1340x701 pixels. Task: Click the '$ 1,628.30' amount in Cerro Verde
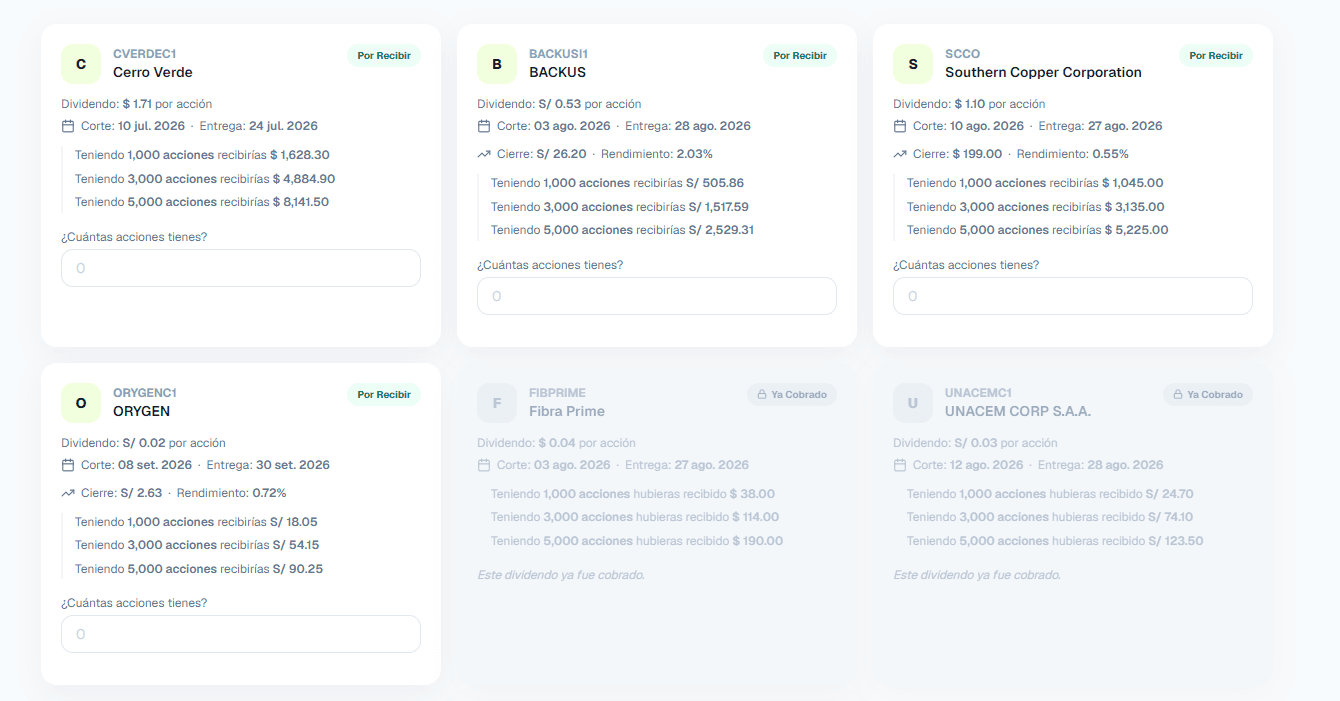coord(300,155)
